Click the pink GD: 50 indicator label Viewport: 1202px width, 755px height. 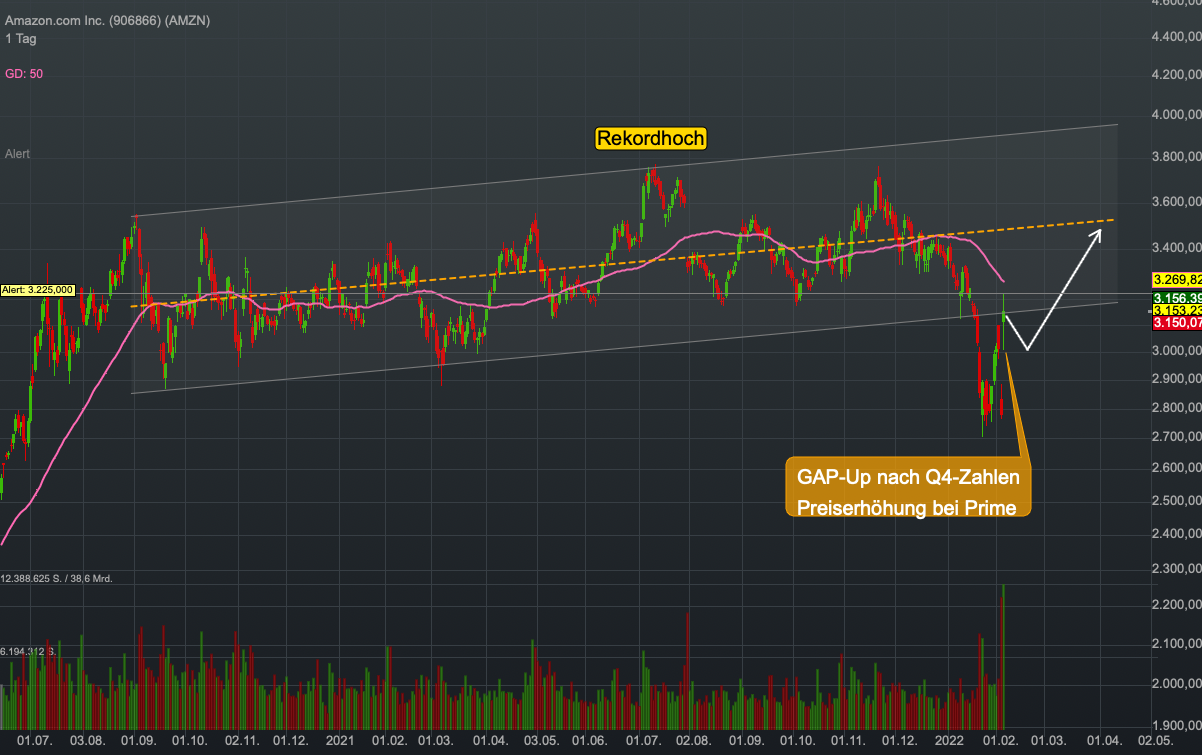pyautogui.click(x=24, y=74)
